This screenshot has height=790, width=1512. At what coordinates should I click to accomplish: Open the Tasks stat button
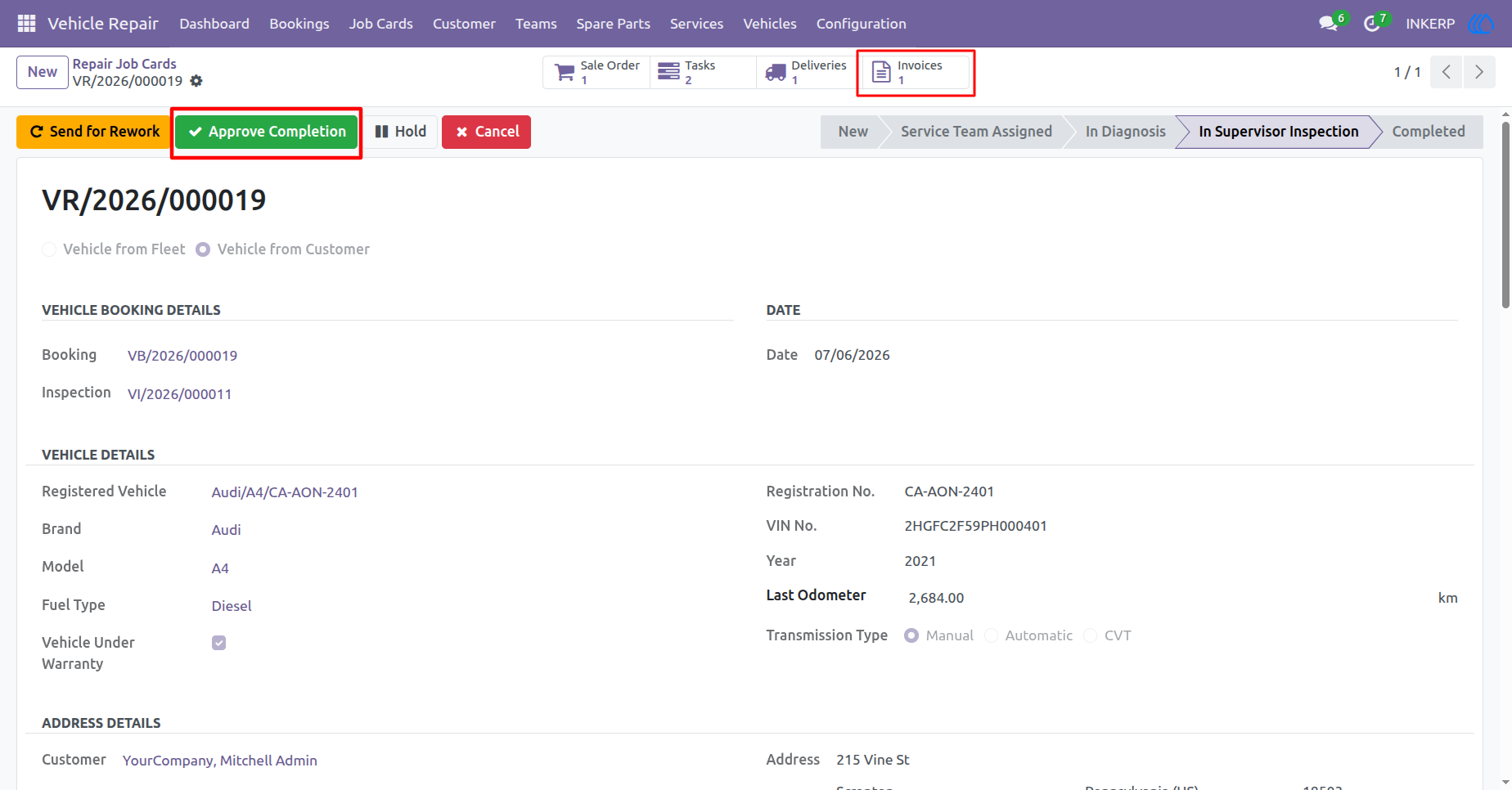(x=703, y=72)
